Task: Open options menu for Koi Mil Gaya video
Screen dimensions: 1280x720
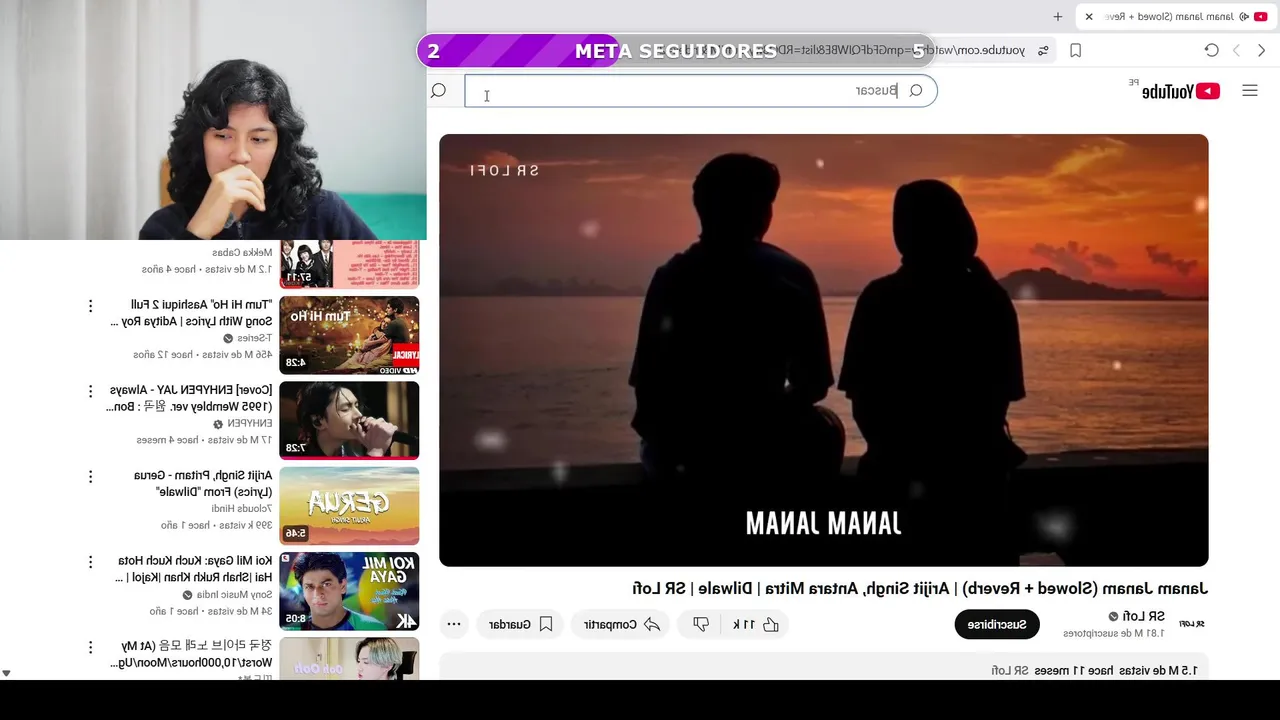Action: pyautogui.click(x=90, y=562)
